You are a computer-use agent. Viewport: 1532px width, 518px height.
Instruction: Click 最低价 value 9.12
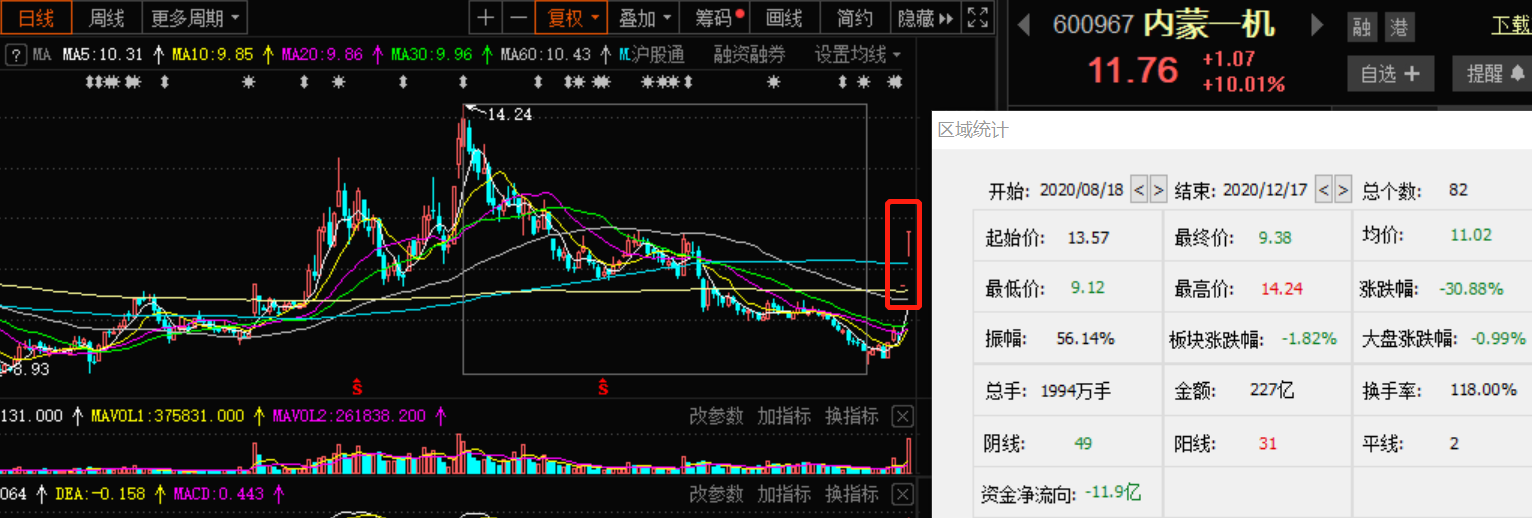click(1087, 288)
